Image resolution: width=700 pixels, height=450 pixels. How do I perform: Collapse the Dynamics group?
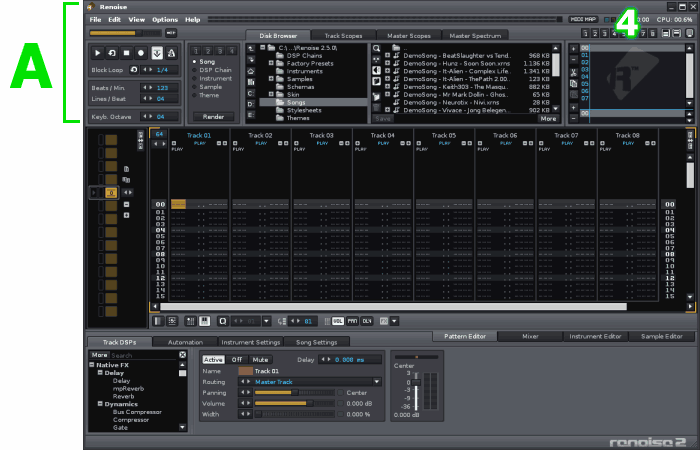click(100, 404)
